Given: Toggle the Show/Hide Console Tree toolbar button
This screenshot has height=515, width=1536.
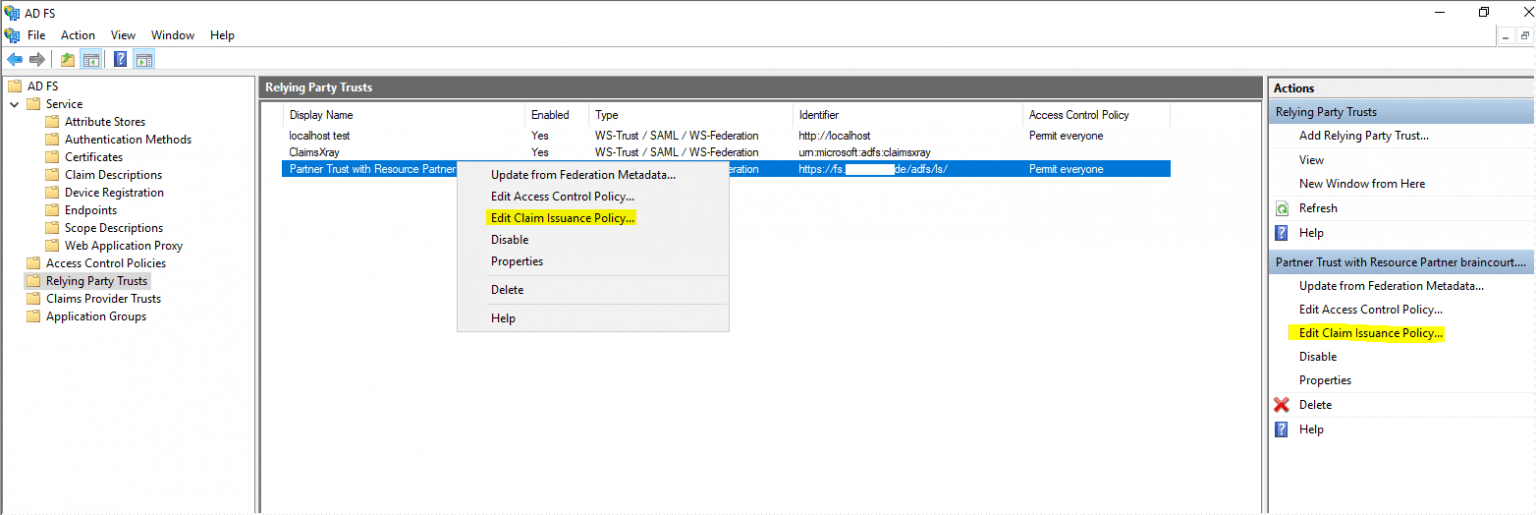Looking at the screenshot, I should [x=91, y=59].
